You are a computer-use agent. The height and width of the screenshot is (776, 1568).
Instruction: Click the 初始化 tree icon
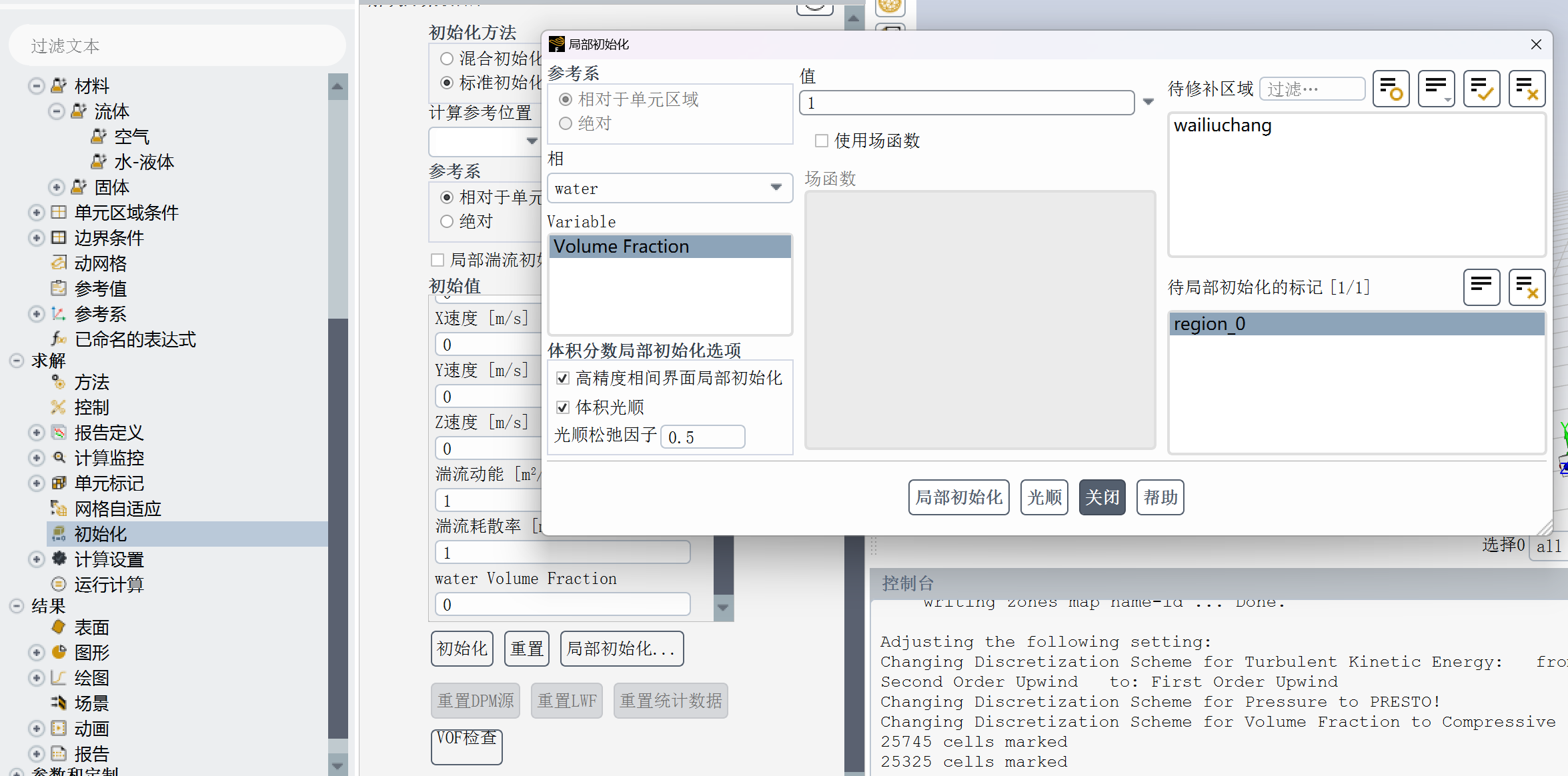pos(59,534)
